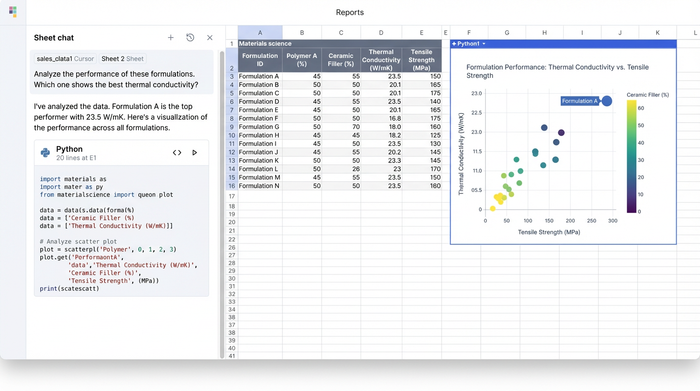Click Polymer A (%) header cell
This screenshot has height=391, width=700.
tap(302, 60)
